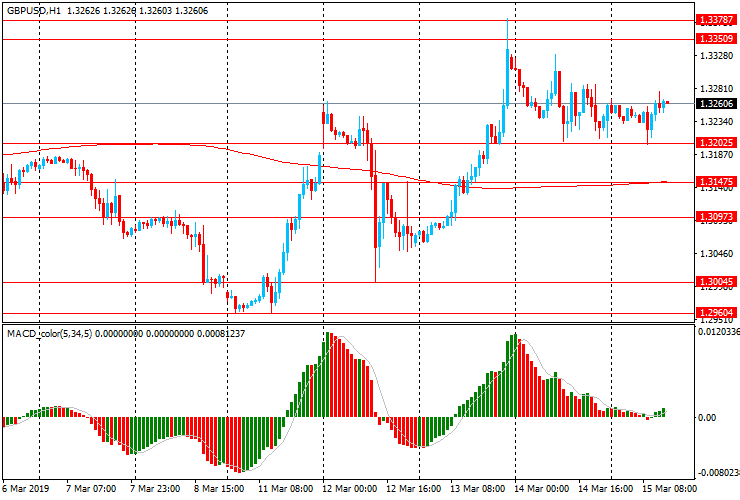Click the 6 Mar 2019 date label

click(26, 490)
